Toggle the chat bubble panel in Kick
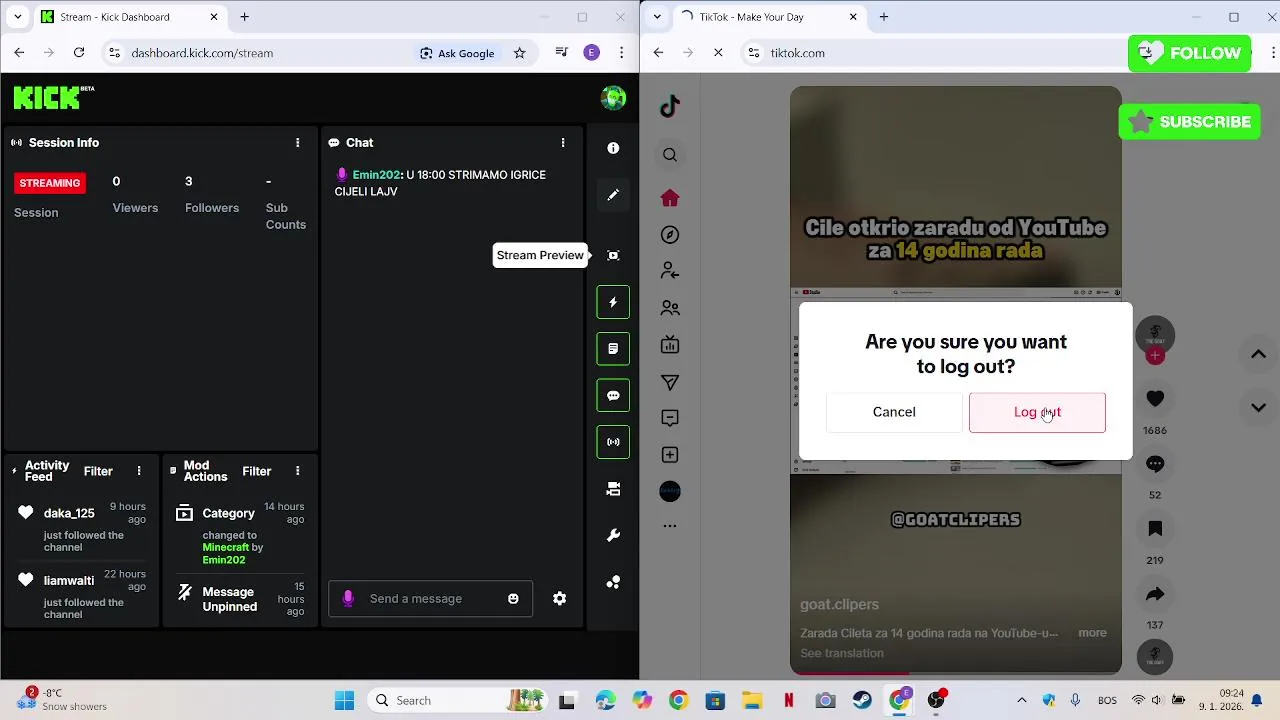 point(613,396)
